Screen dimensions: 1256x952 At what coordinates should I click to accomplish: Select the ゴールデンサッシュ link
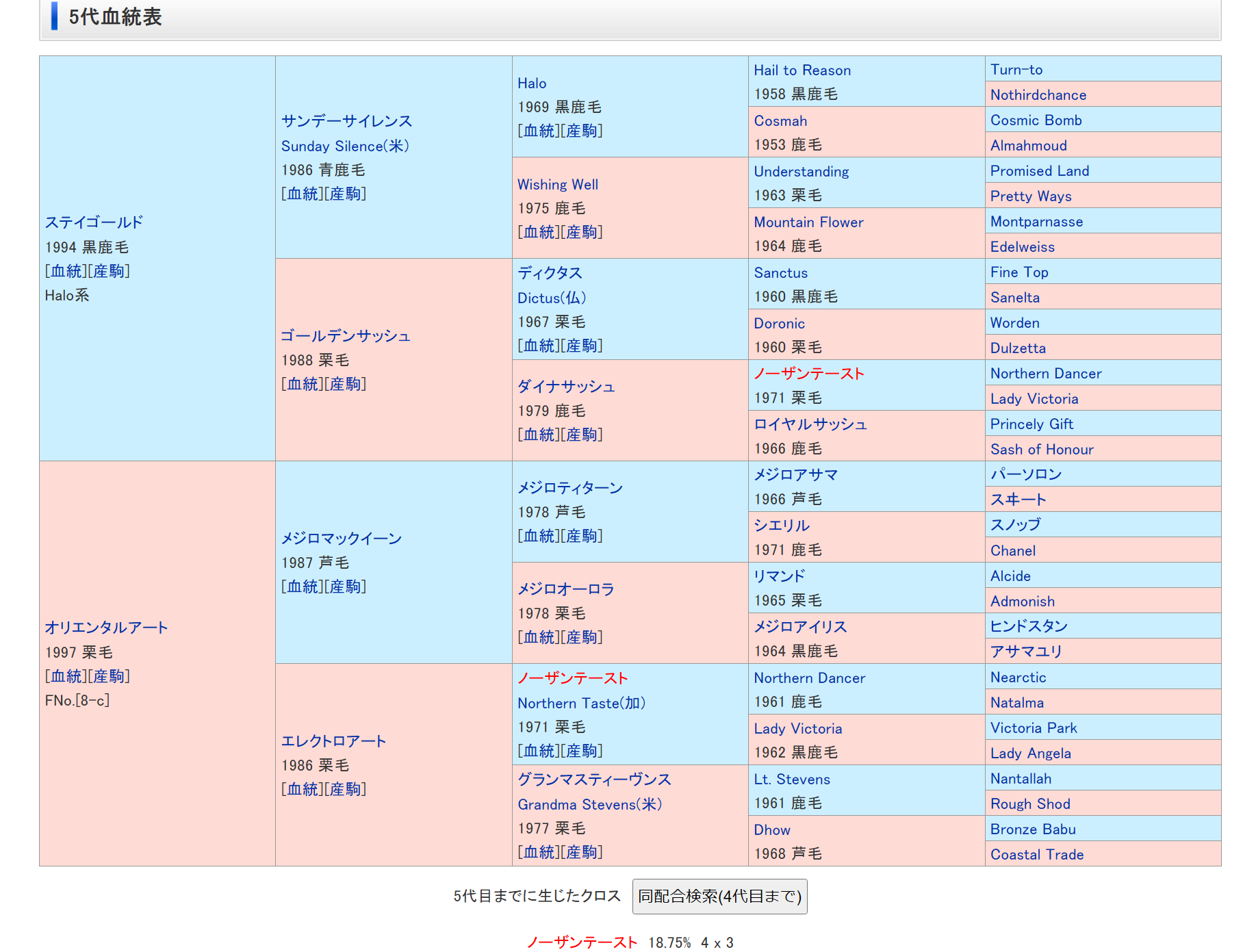pyautogui.click(x=345, y=336)
